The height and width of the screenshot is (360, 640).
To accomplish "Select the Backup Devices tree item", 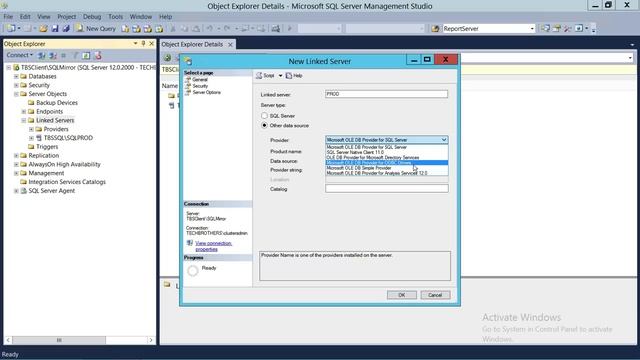I will point(57,103).
